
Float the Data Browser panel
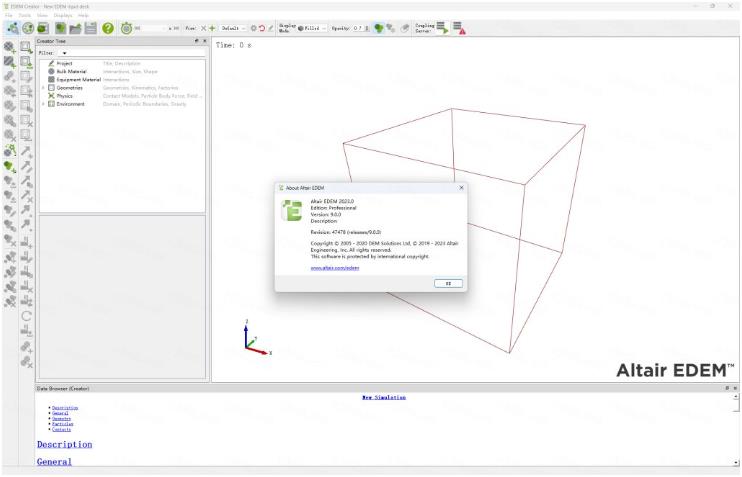(727, 388)
